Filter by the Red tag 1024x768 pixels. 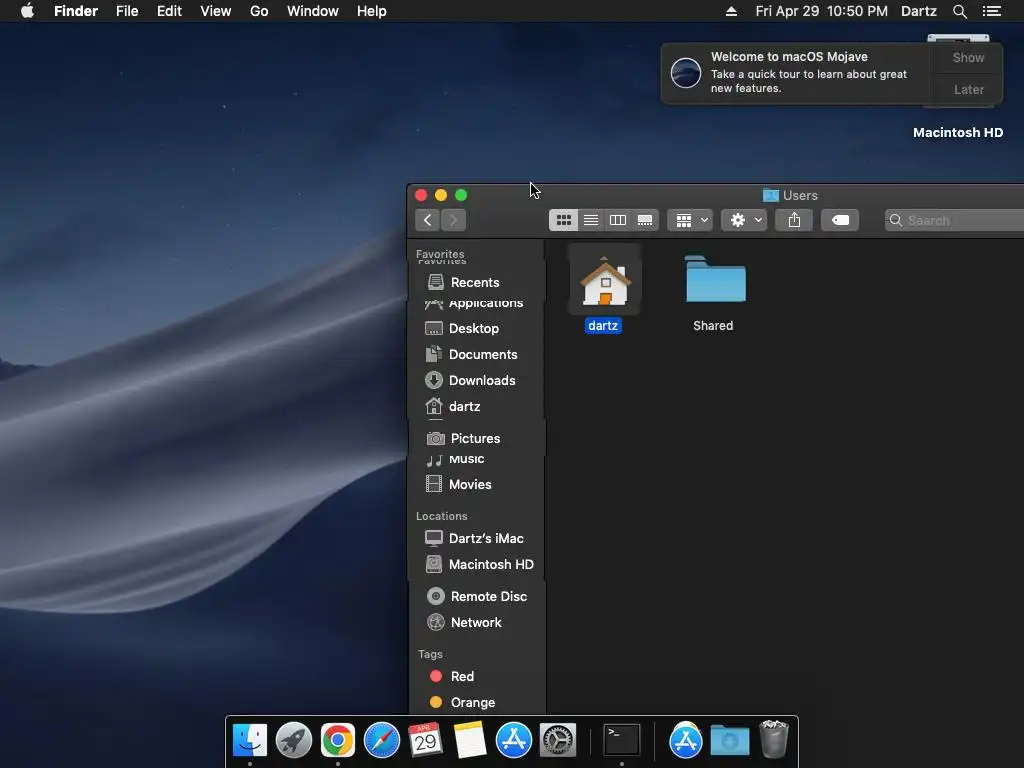(462, 677)
